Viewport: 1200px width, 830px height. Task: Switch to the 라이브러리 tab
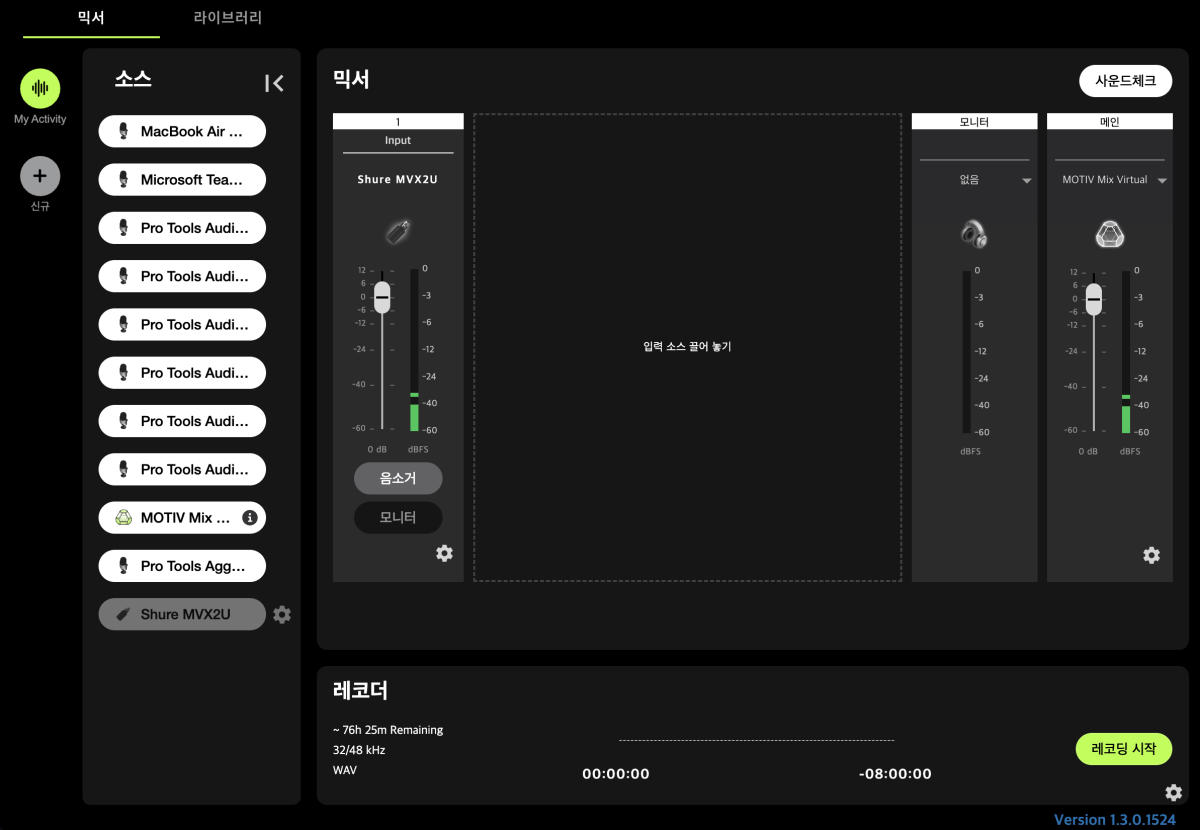228,18
